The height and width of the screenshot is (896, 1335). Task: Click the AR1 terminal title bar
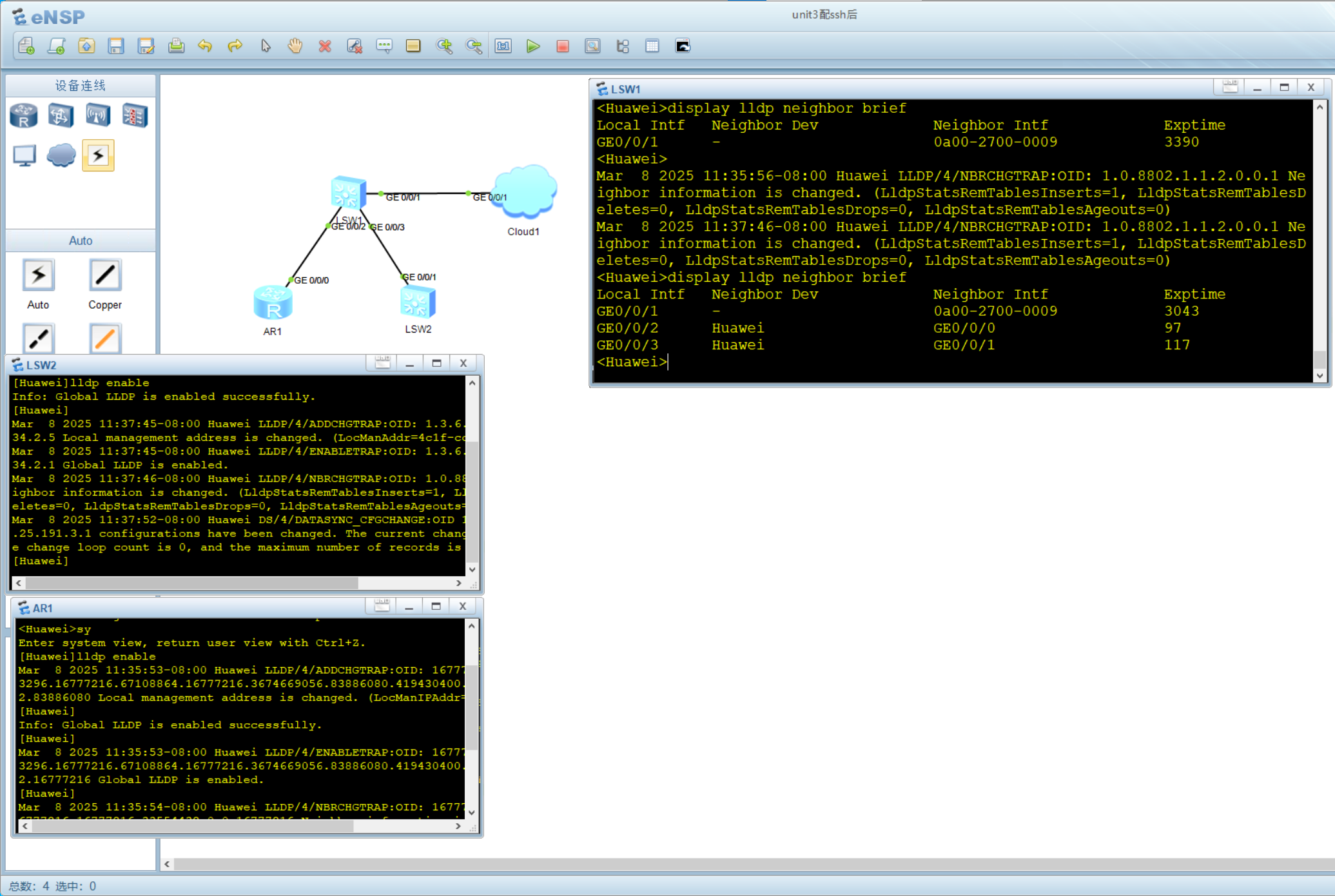click(x=193, y=608)
